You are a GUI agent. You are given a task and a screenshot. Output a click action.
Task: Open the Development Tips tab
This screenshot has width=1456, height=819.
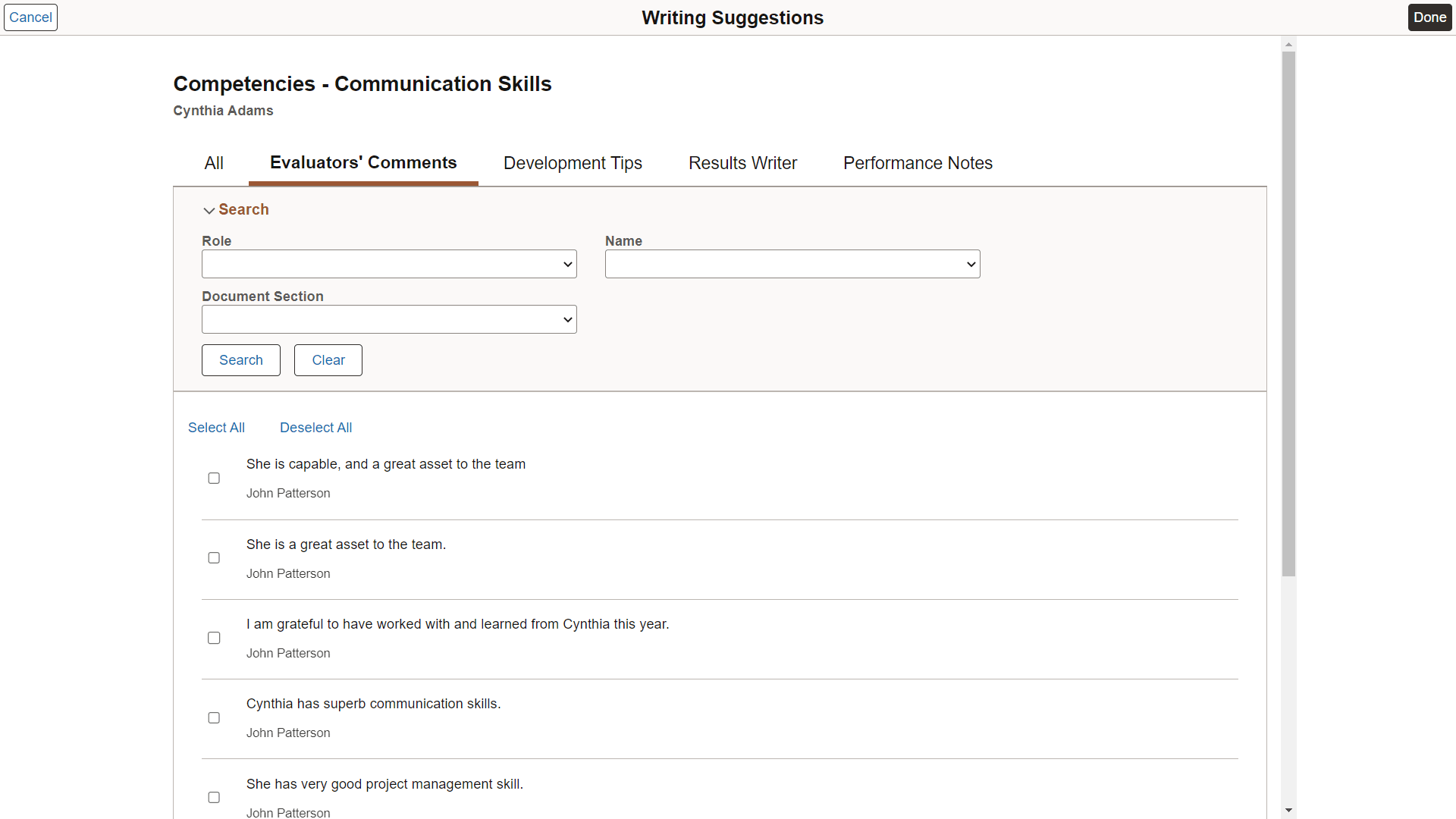(x=573, y=163)
